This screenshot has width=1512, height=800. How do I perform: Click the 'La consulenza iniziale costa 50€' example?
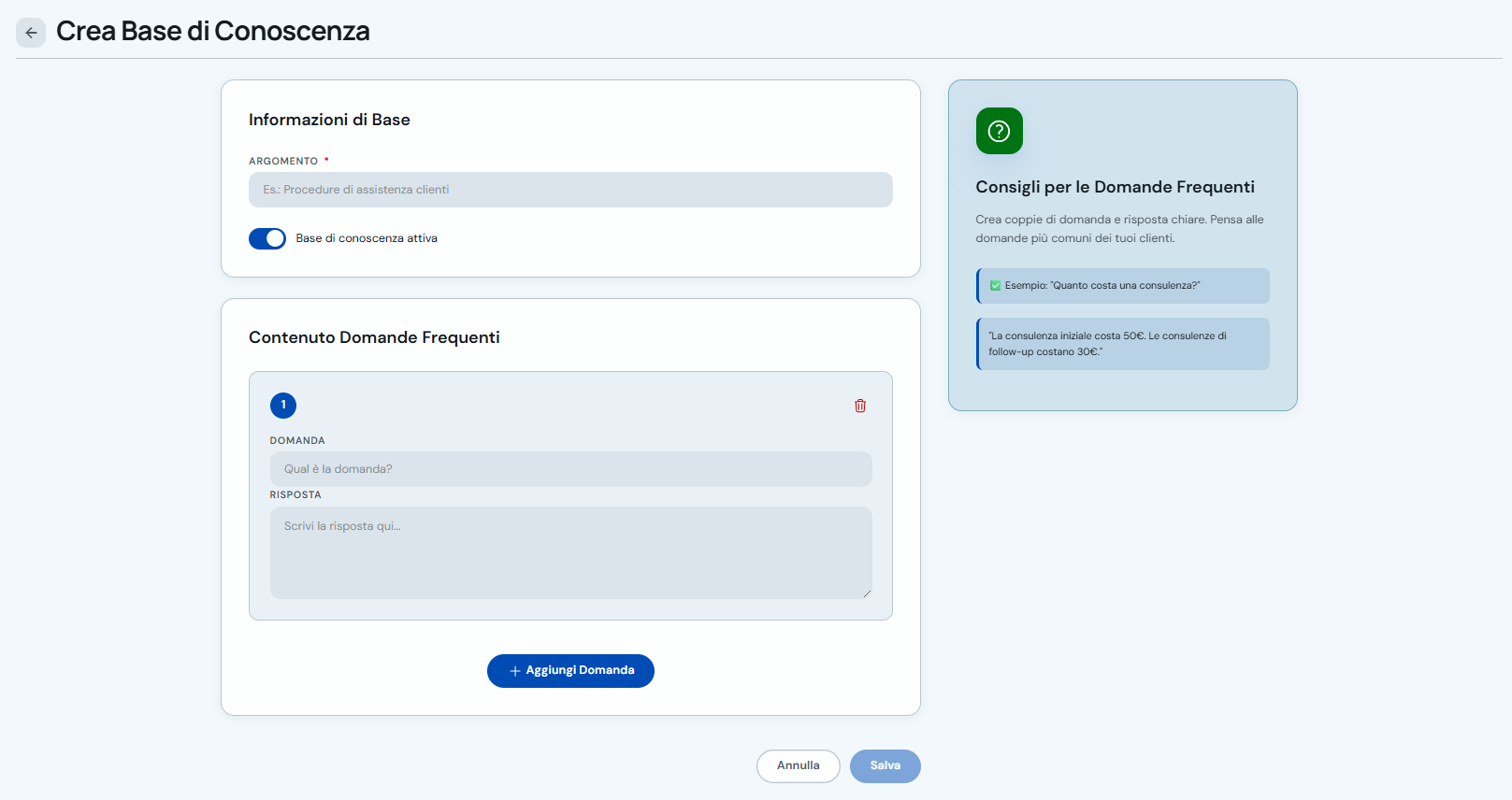pyautogui.click(x=1123, y=344)
